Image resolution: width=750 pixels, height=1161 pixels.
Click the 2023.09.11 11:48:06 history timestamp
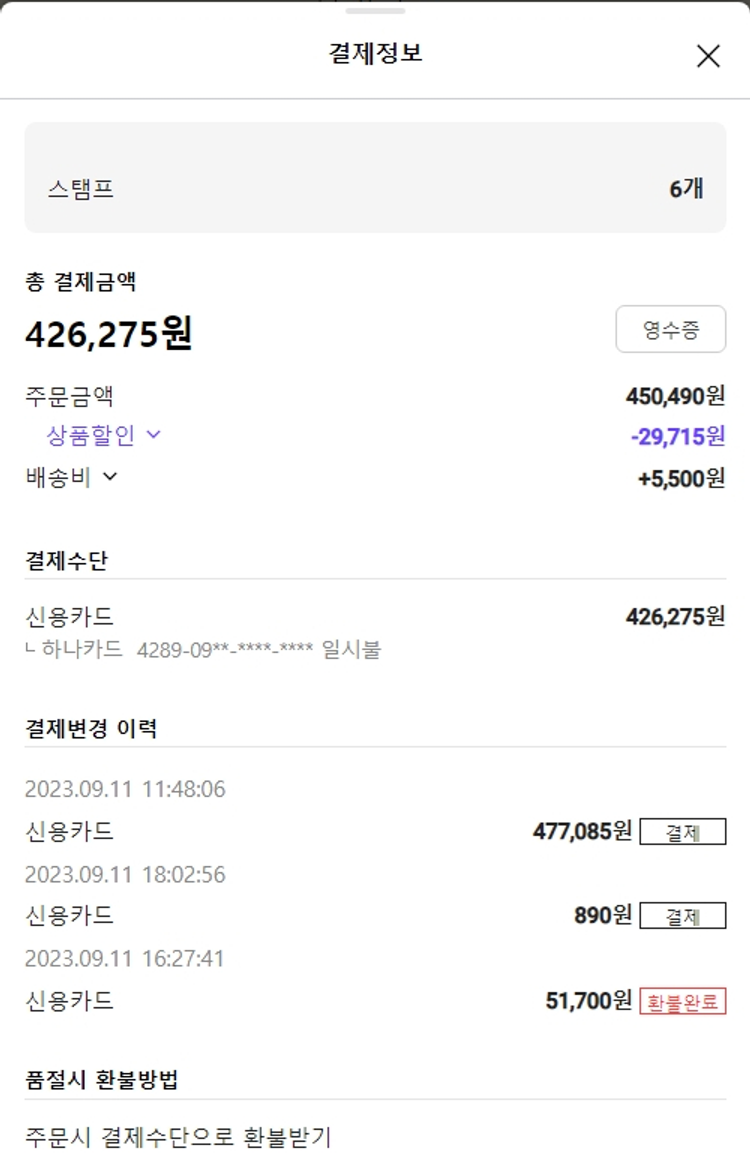[125, 789]
